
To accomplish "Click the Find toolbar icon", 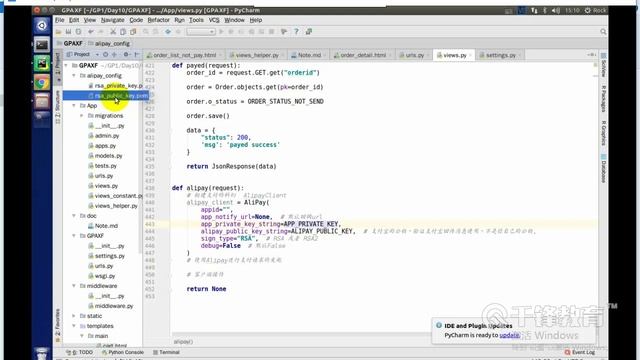I will pos(146,32).
